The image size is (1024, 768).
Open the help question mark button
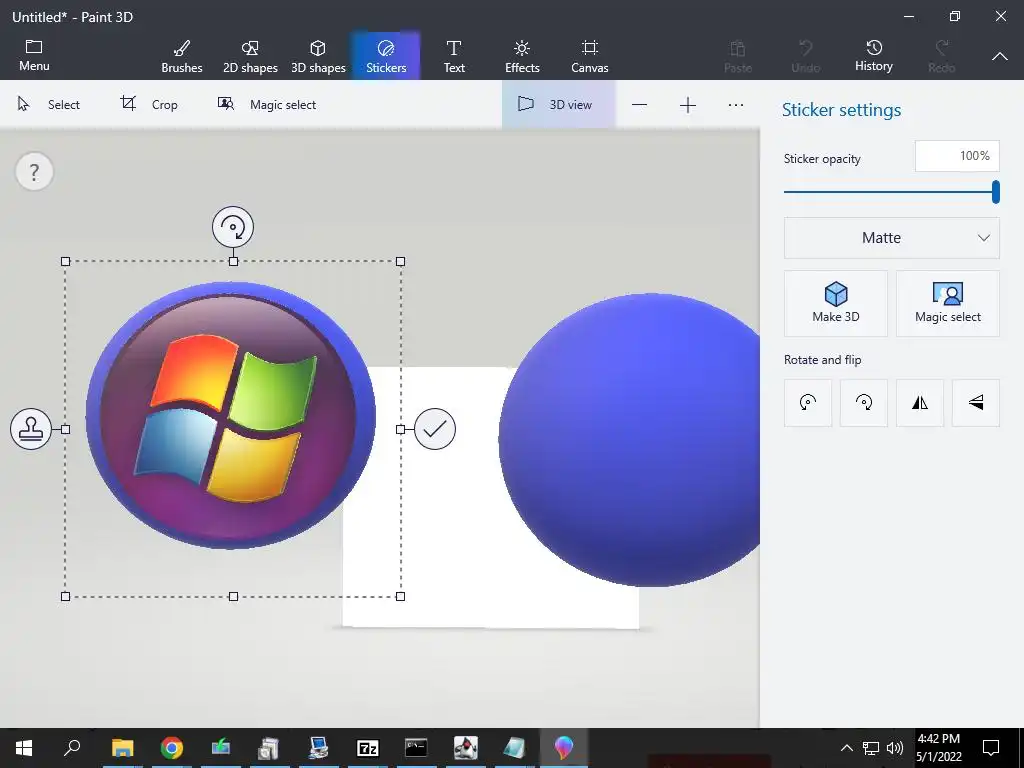click(34, 172)
